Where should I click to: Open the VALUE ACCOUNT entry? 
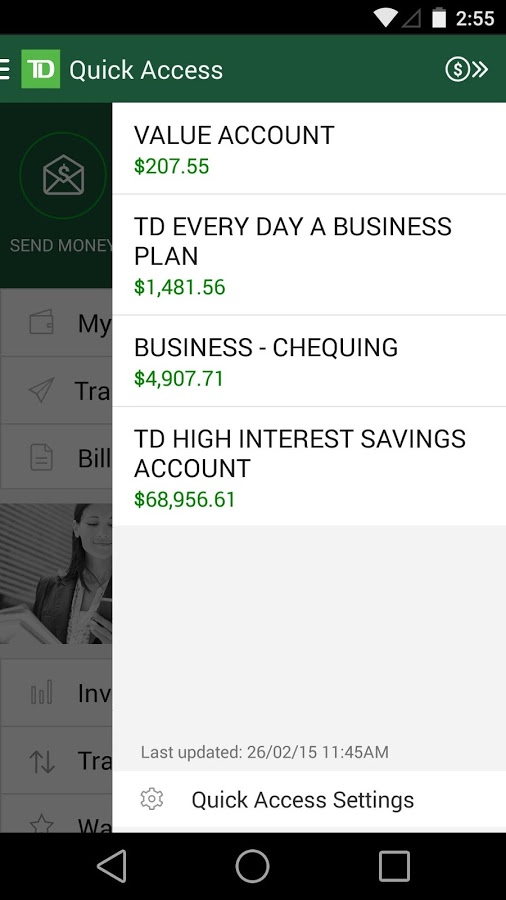[x=309, y=149]
